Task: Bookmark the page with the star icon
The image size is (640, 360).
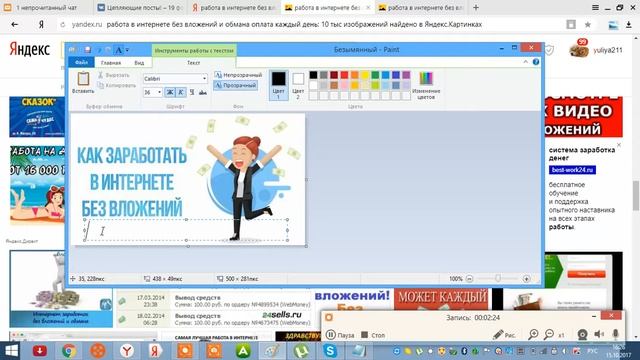Action: point(588,24)
